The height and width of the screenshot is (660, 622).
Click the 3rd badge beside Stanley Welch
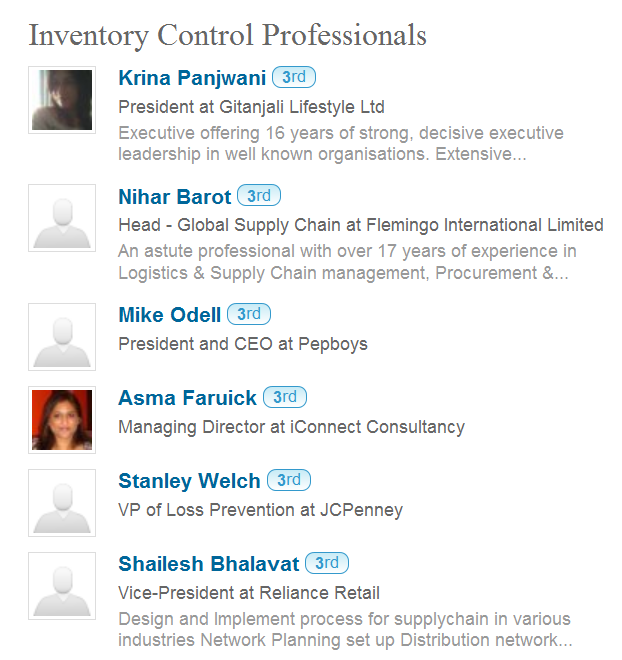[289, 480]
